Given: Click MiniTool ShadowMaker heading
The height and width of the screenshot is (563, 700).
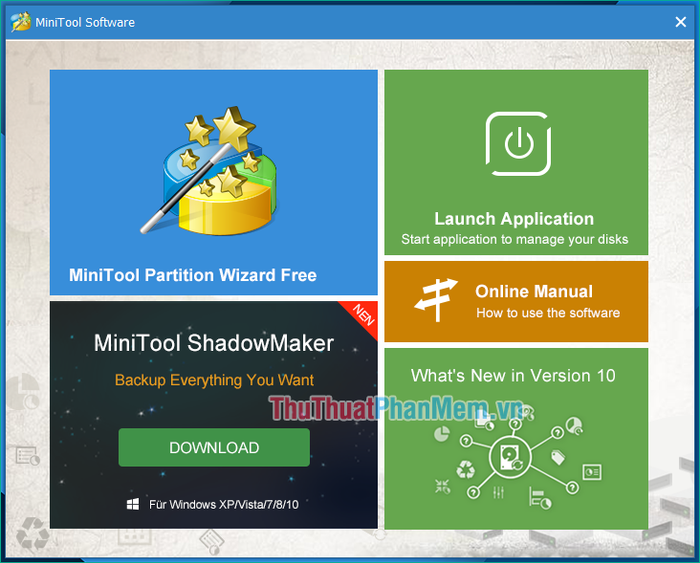Looking at the screenshot, I should [214, 343].
